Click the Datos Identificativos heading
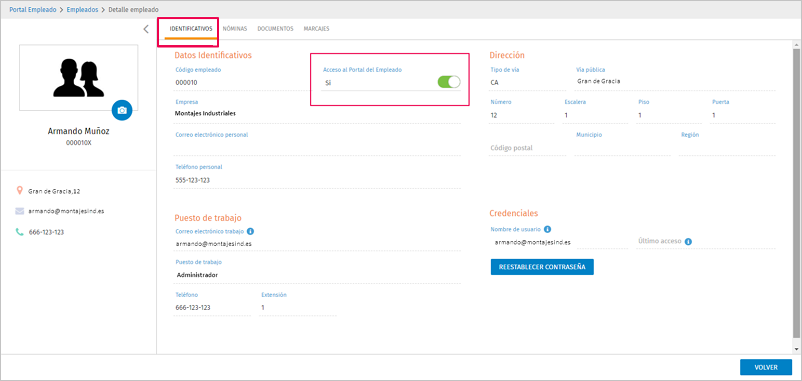This screenshot has width=802, height=381. [213, 55]
